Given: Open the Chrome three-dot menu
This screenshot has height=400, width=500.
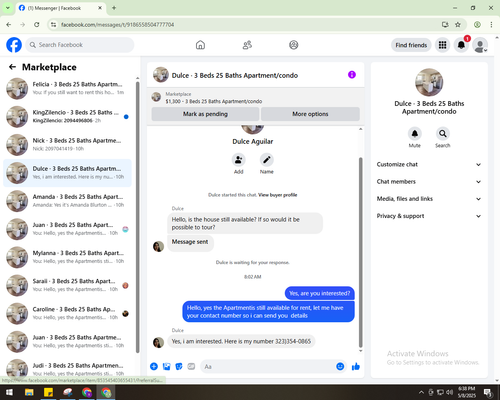Looking at the screenshot, I should (491, 25).
